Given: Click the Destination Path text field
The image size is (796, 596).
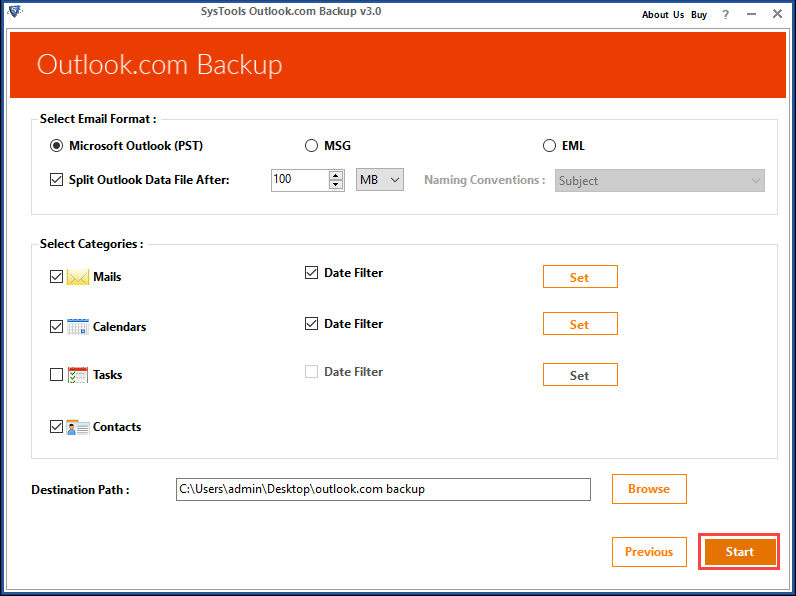Looking at the screenshot, I should pyautogui.click(x=383, y=489).
